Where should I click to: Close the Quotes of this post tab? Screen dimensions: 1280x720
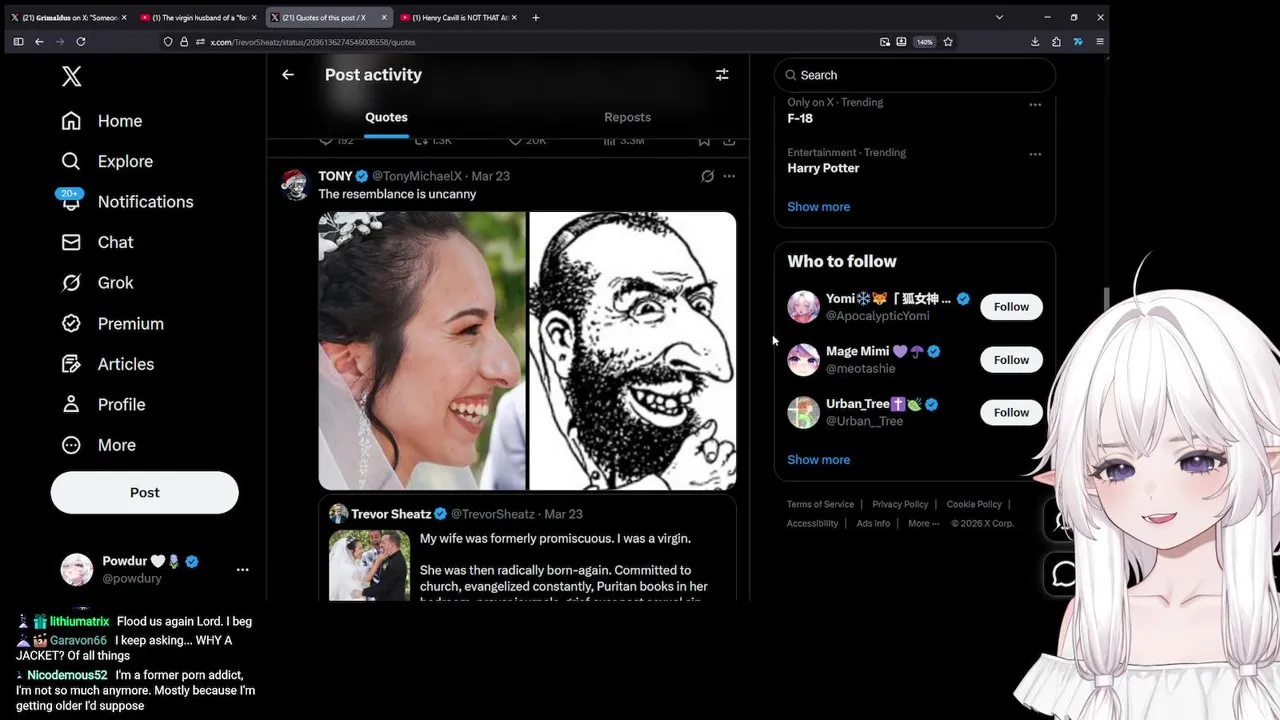[x=384, y=17]
